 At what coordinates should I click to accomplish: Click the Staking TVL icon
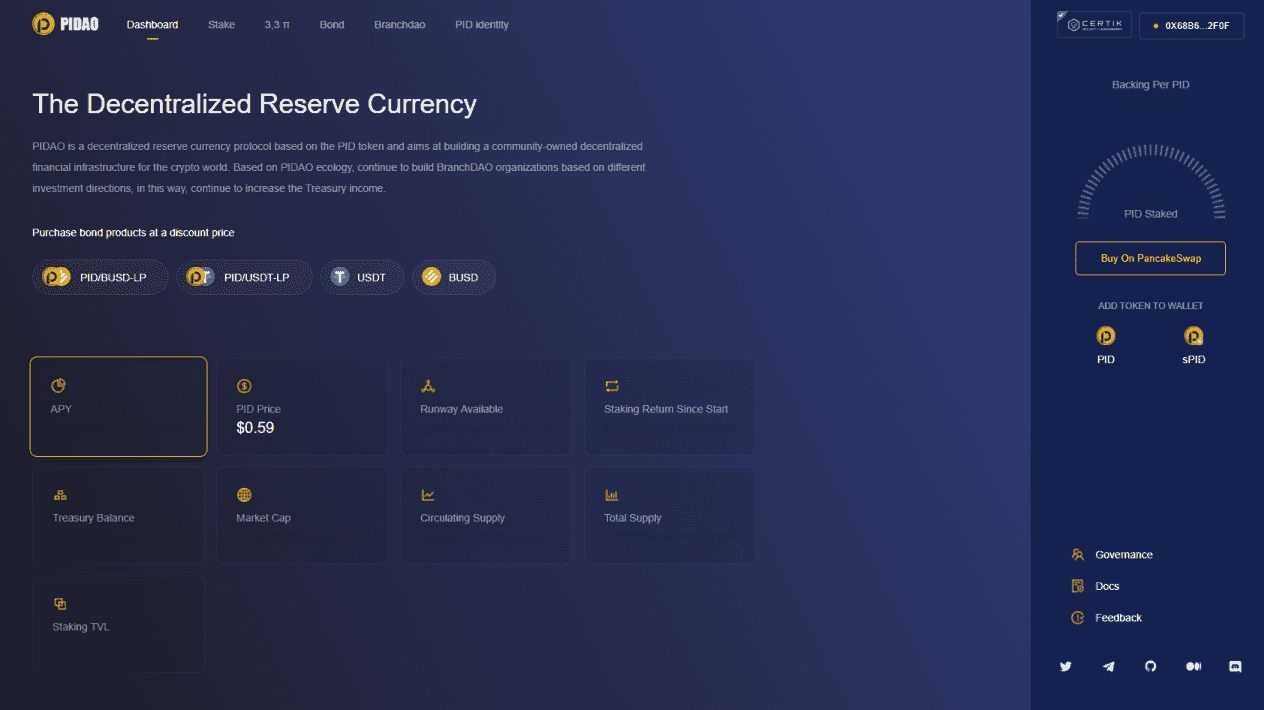(60, 604)
